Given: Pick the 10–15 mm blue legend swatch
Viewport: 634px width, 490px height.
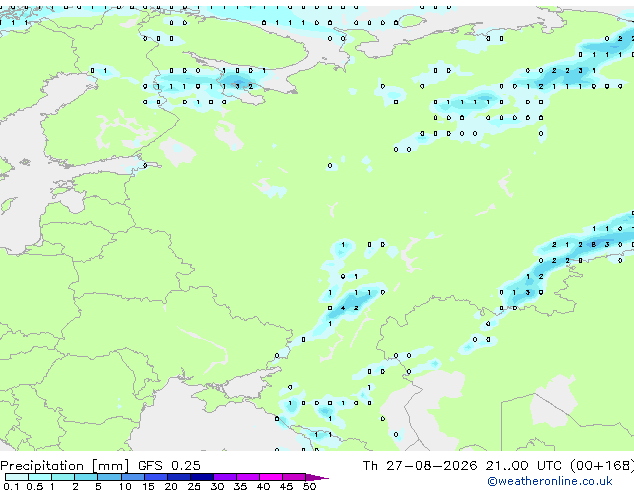Looking at the screenshot, I should click(x=133, y=477).
